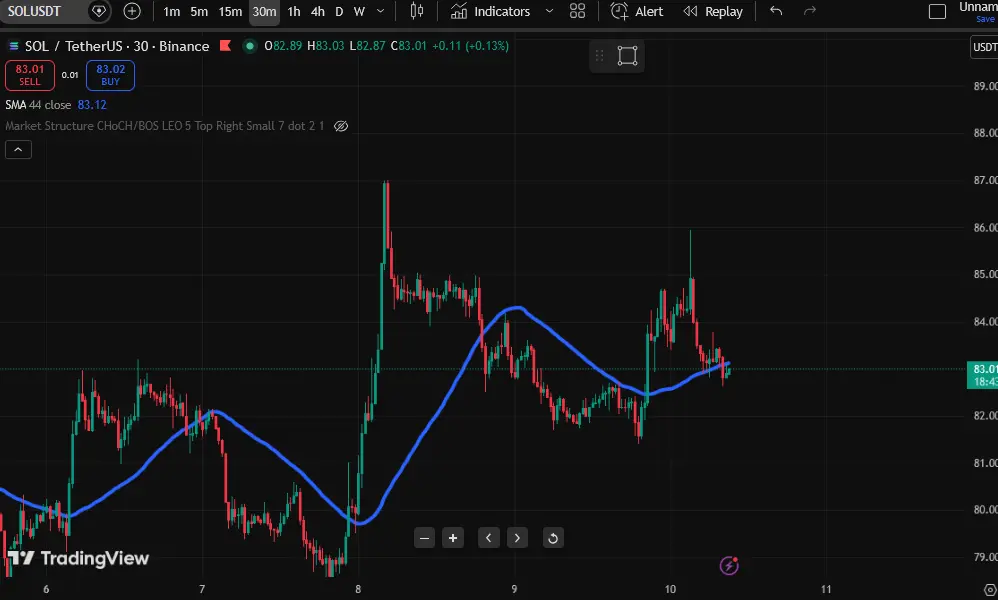Create an Alert

636,11
